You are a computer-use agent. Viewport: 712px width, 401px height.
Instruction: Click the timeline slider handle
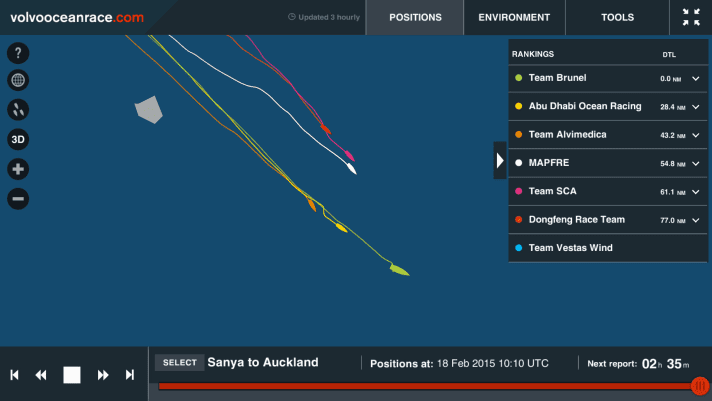[x=700, y=386]
